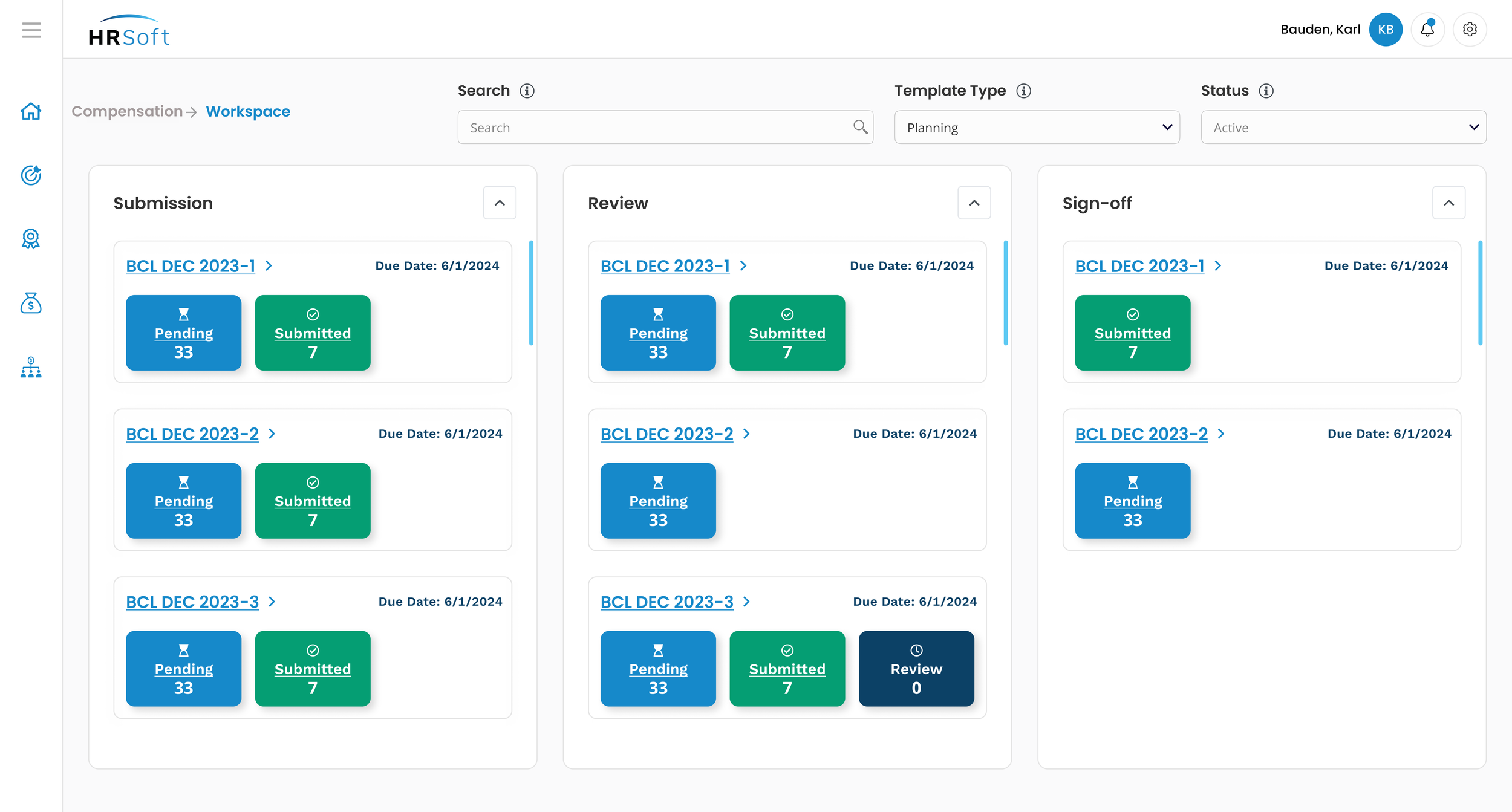Open the notifications bell

1427,29
